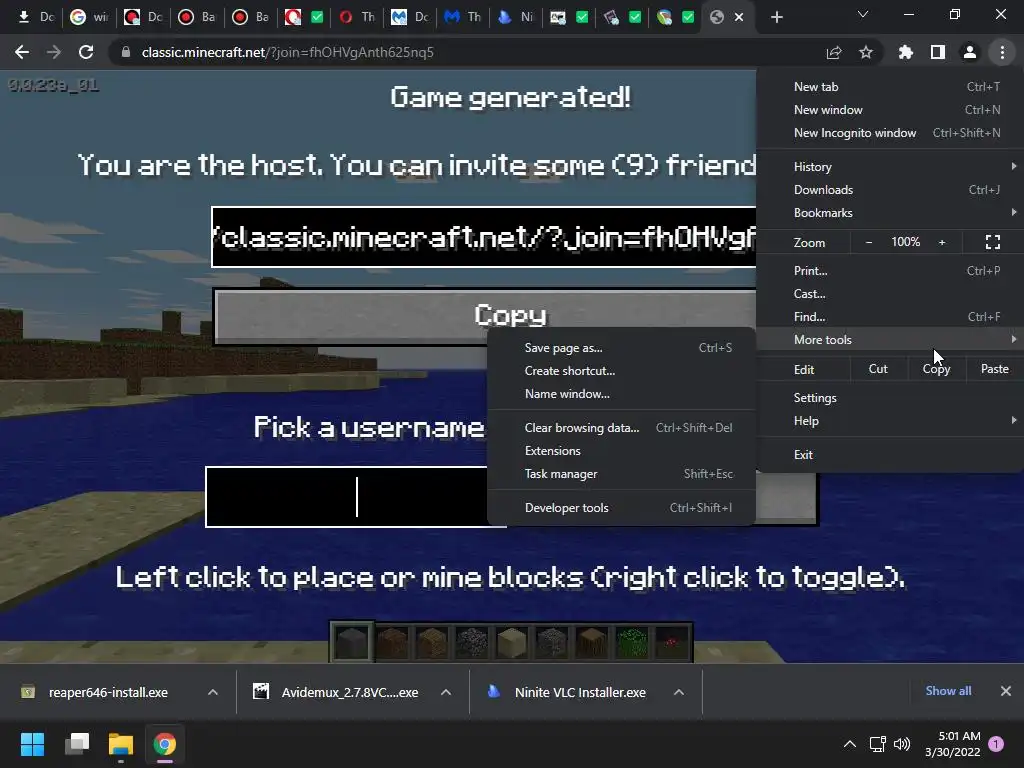Open Extensions from More tools submenu
This screenshot has width=1024, height=768.
[x=622, y=451]
